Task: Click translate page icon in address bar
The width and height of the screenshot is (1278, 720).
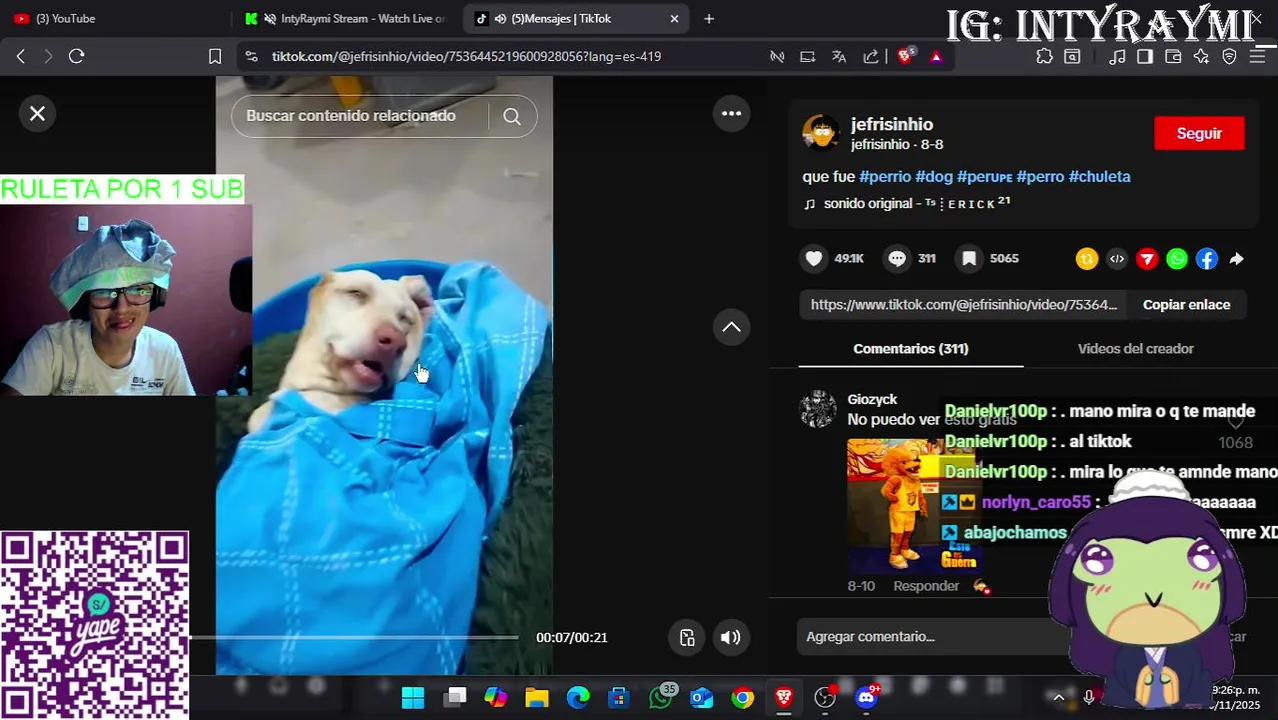Action: (839, 57)
